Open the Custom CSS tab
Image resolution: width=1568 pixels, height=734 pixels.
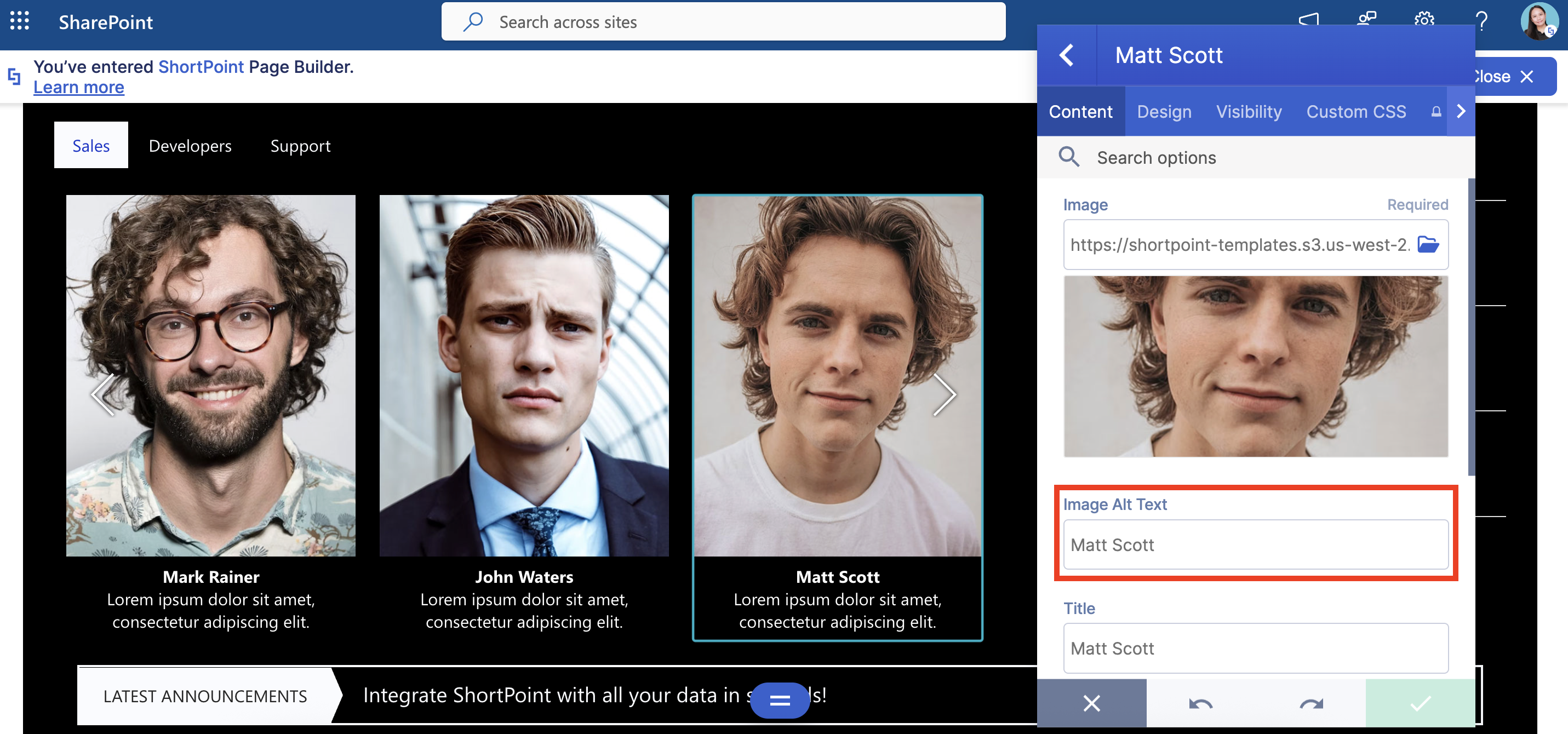[x=1355, y=112]
